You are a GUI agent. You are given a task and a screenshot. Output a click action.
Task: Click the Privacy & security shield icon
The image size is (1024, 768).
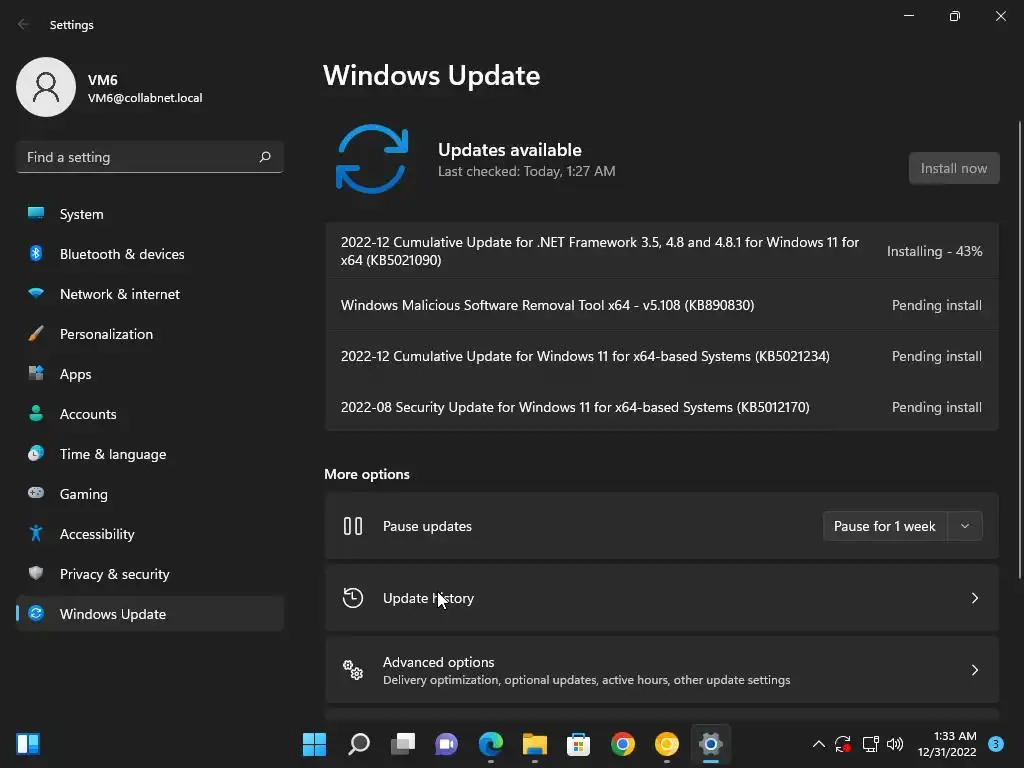pyautogui.click(x=36, y=573)
